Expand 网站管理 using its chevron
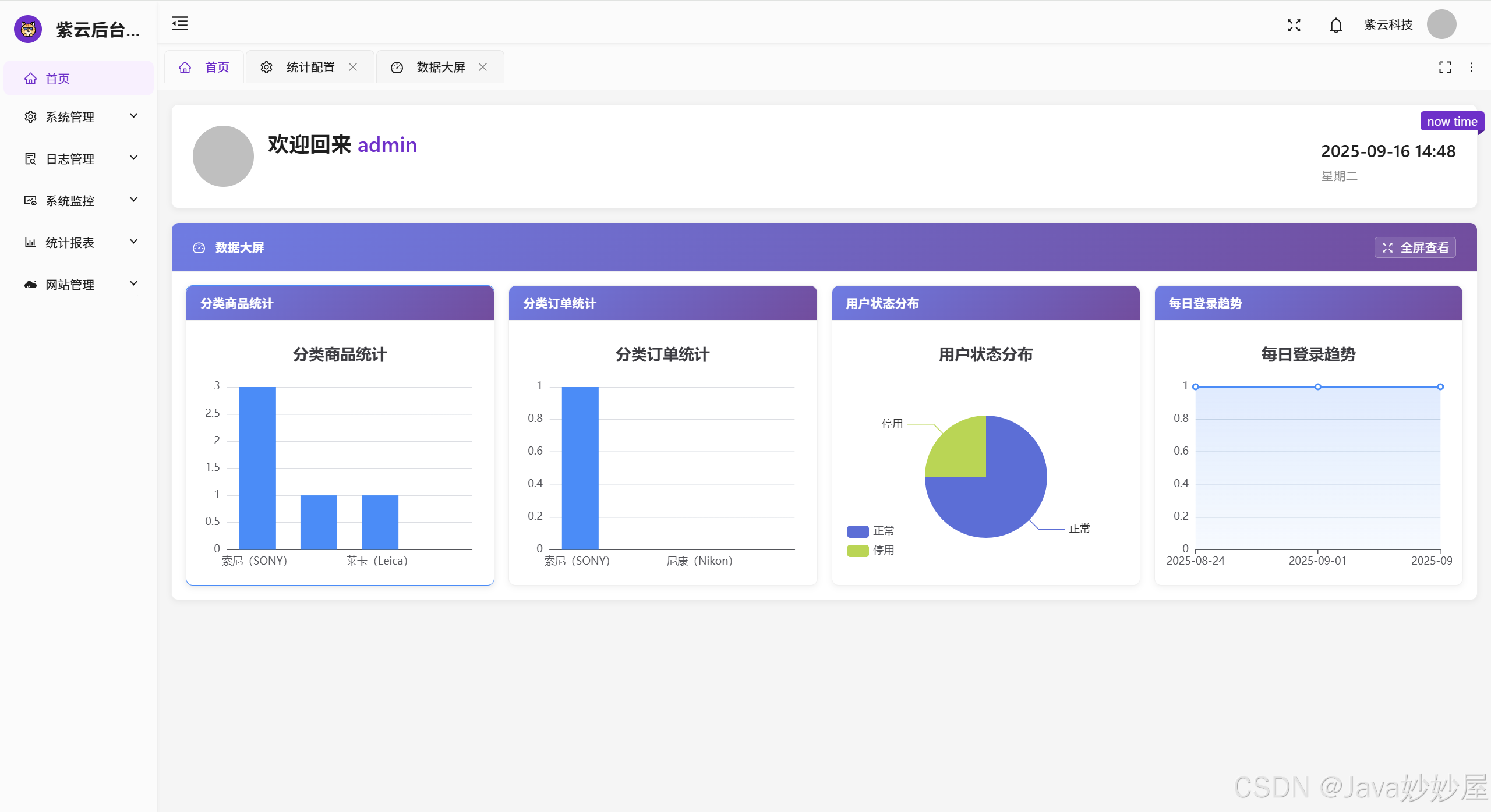The width and height of the screenshot is (1491, 812). [x=133, y=283]
